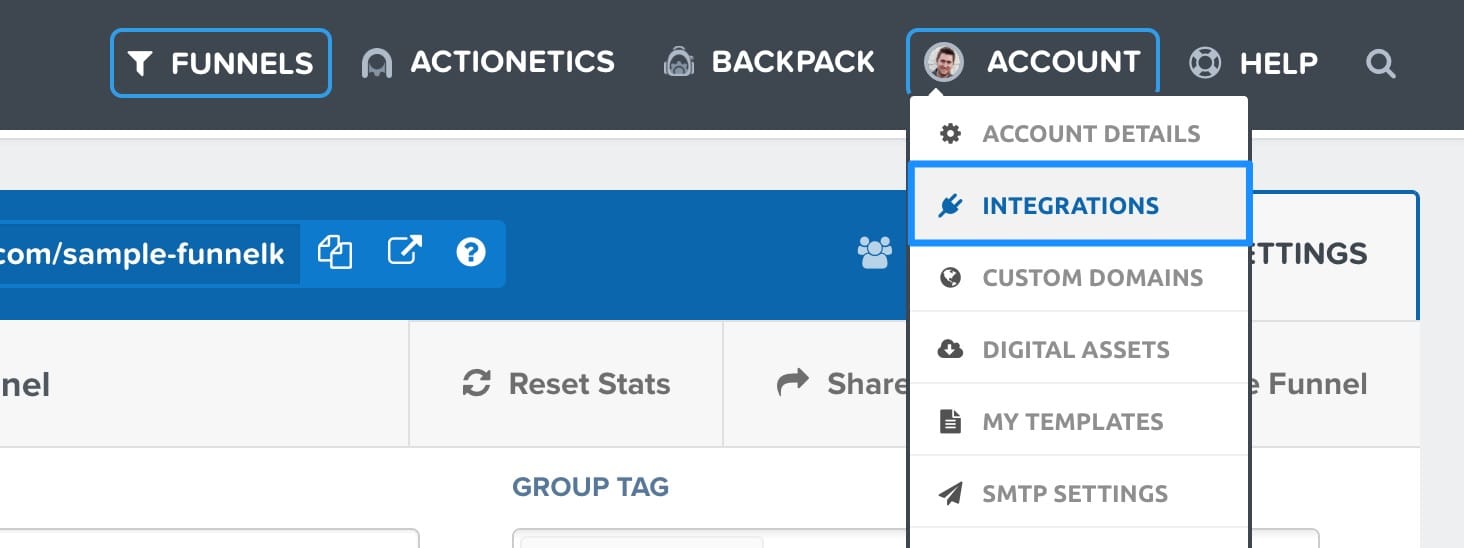Open the Backpack menu

pos(769,62)
